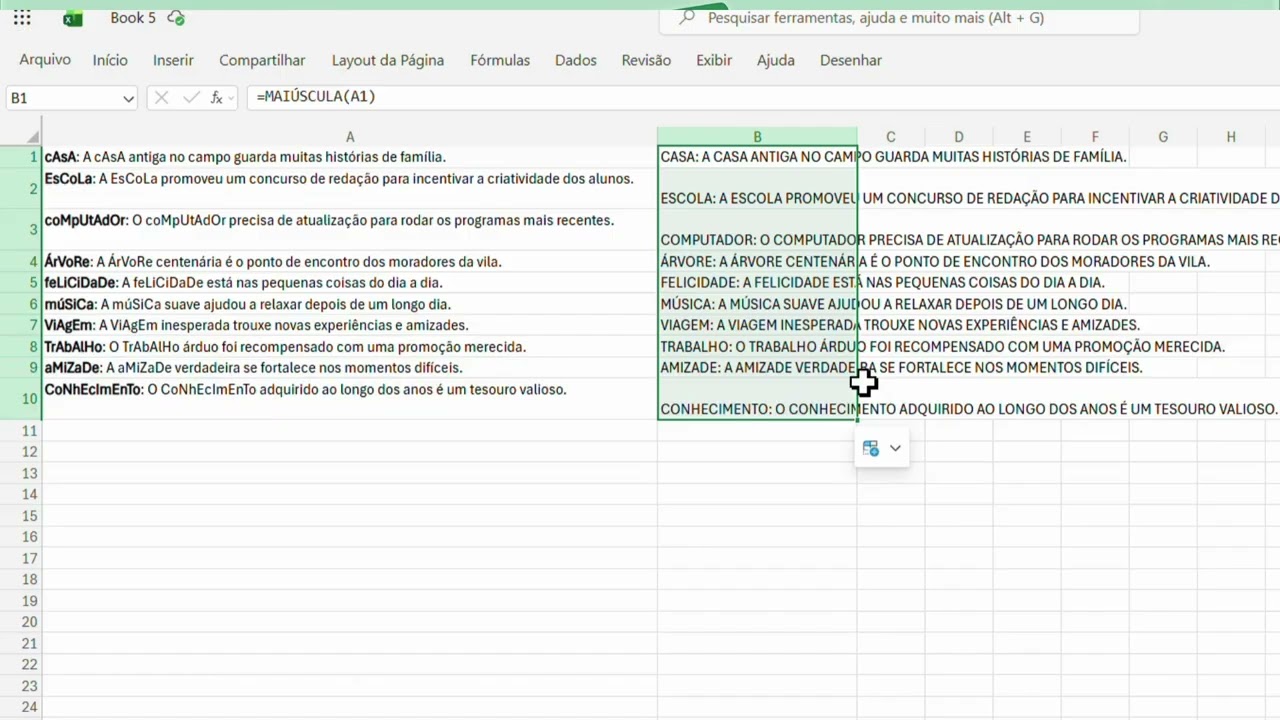The width and height of the screenshot is (1280, 720).
Task: Click the cloud saved status icon
Action: pyautogui.click(x=176, y=18)
